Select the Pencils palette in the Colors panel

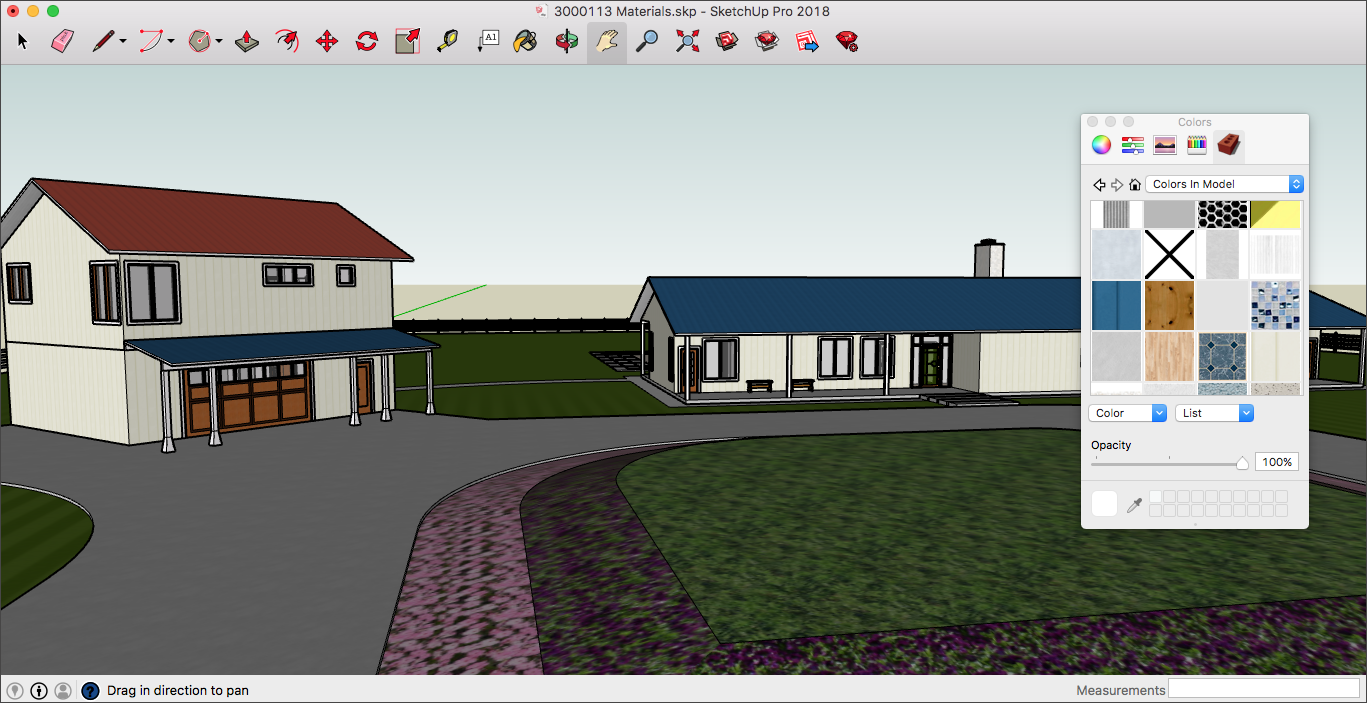pyautogui.click(x=1197, y=145)
